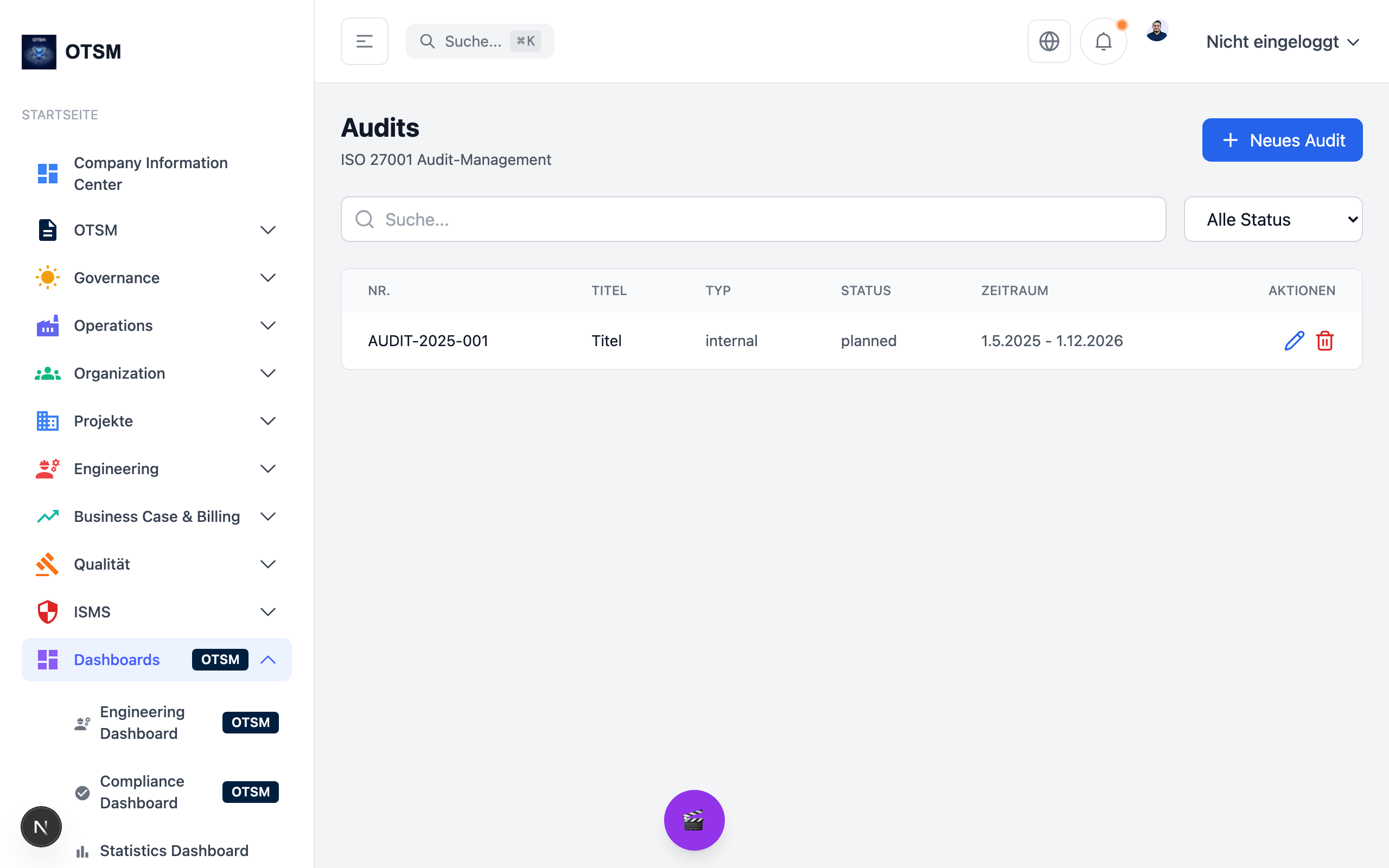Click the Neues Audit button
The image size is (1389, 868).
[x=1282, y=140]
